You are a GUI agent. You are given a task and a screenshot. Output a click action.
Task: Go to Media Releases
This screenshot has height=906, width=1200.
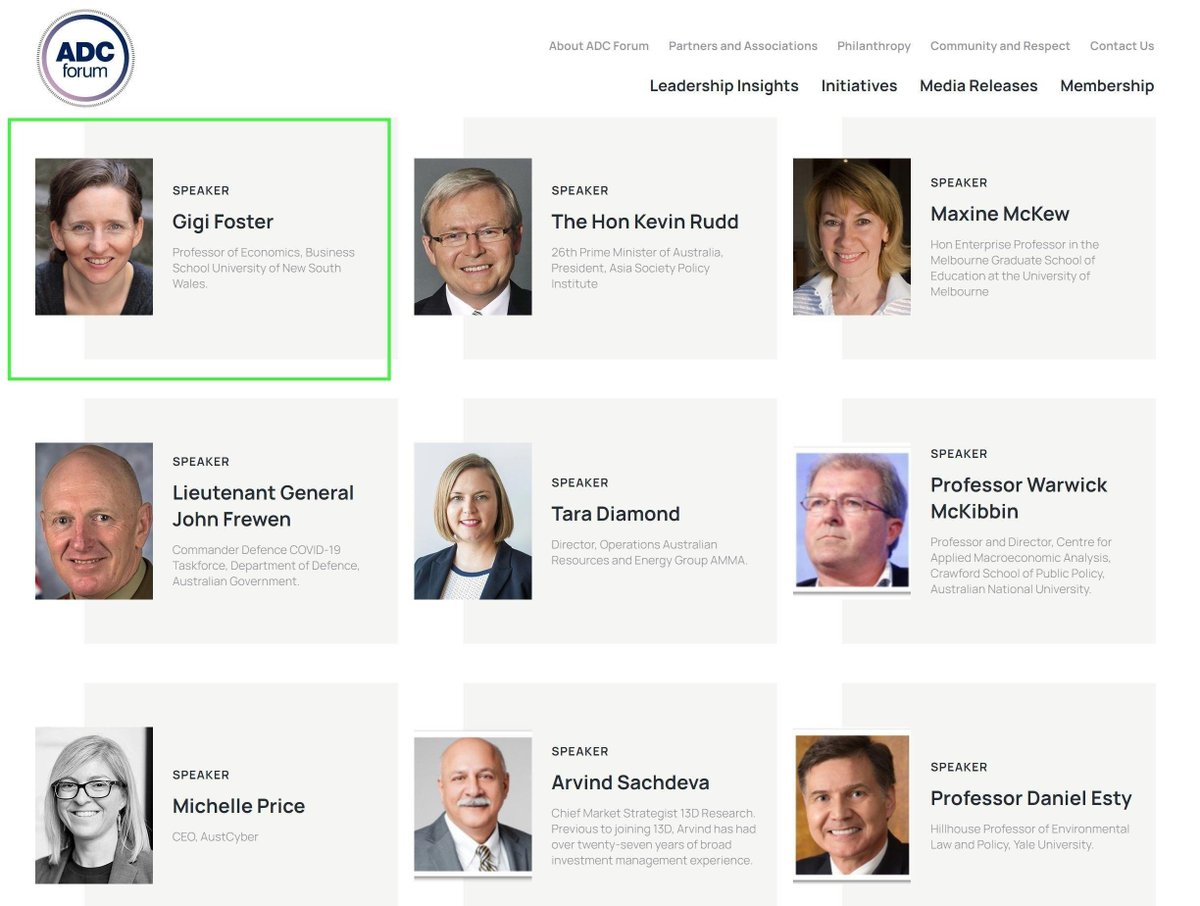(979, 86)
